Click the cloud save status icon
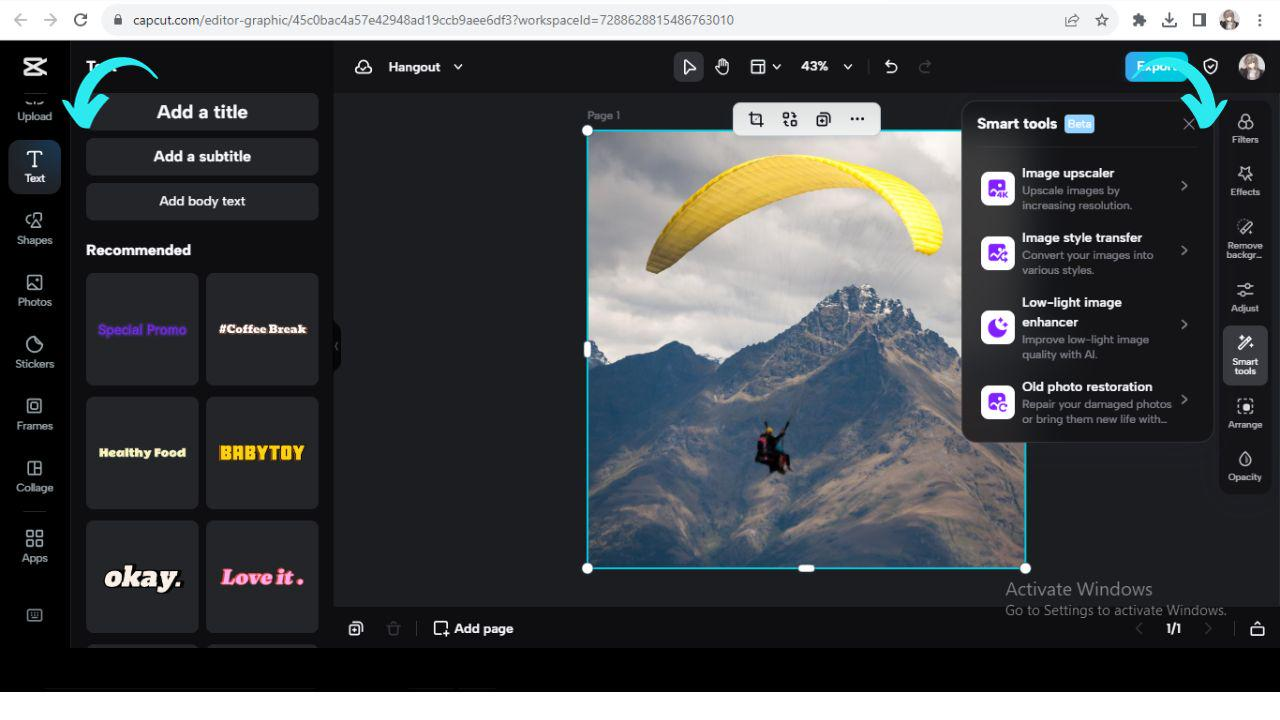Viewport: 1280px width, 720px height. [x=364, y=67]
